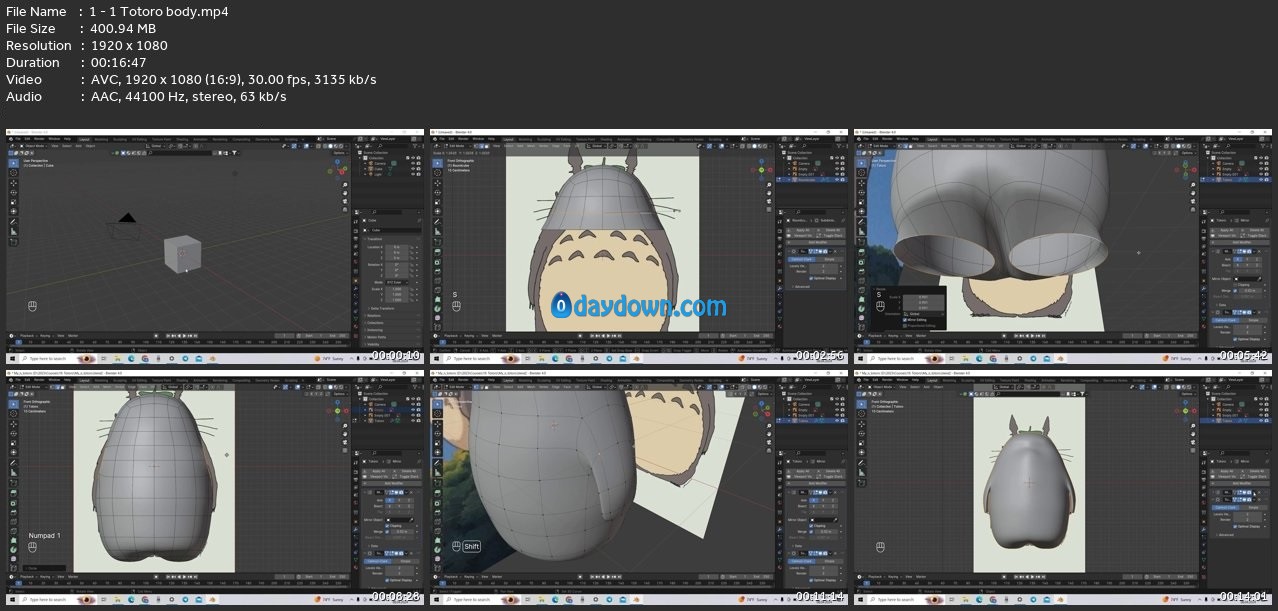Expand the Relations panel in the 00:00:10 frame

click(374, 316)
